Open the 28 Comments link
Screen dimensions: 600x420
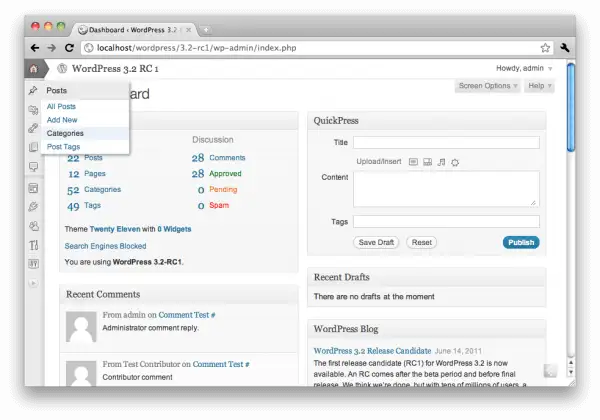(x=227, y=158)
